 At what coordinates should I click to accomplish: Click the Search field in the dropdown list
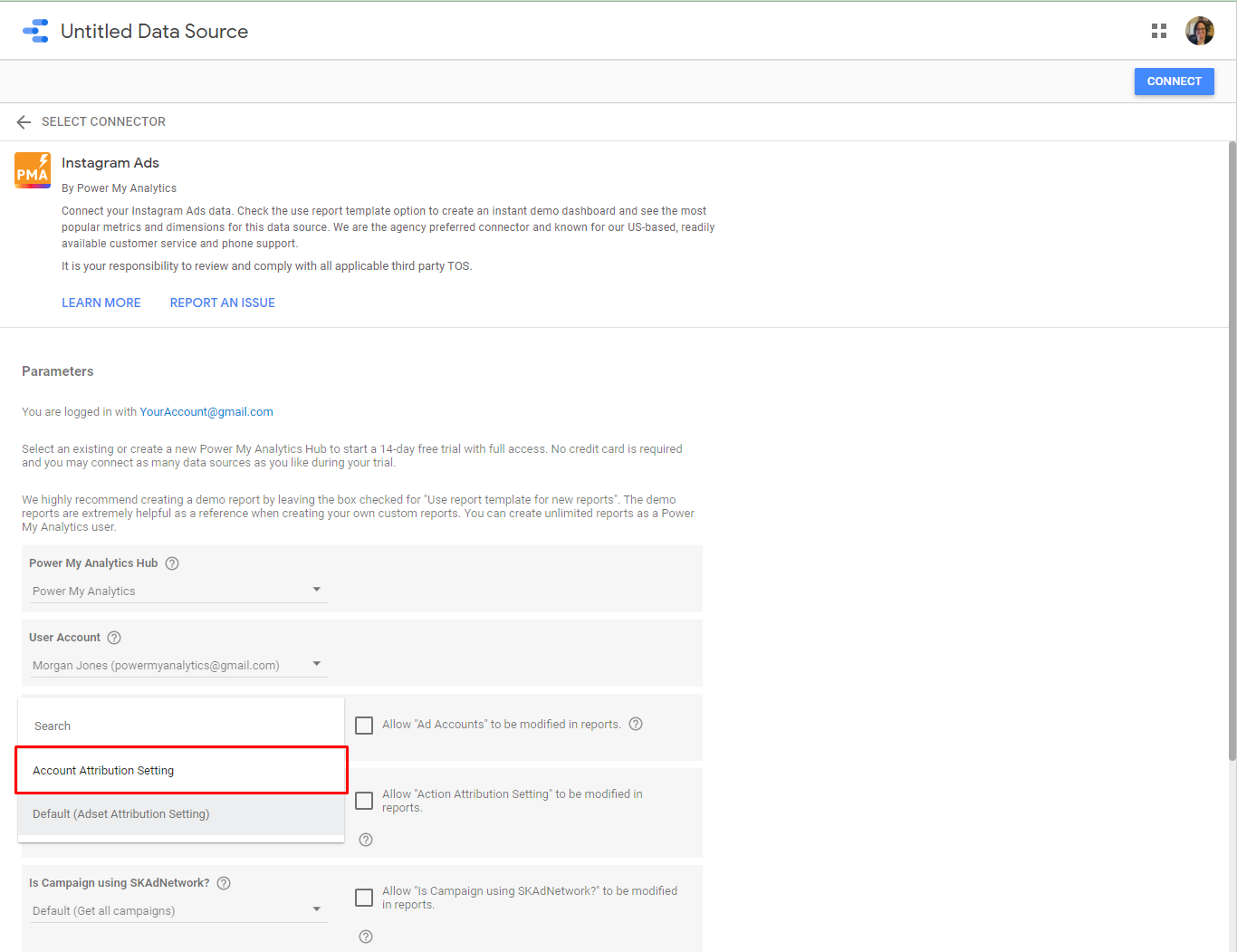point(181,726)
